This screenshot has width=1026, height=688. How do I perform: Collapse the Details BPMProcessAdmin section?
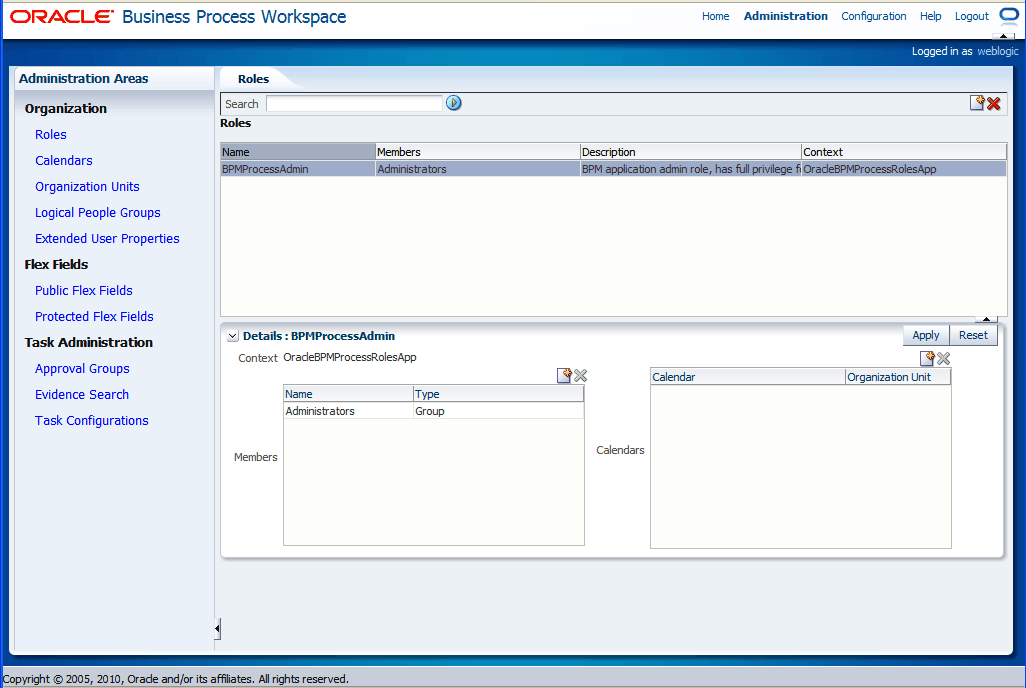click(x=232, y=336)
